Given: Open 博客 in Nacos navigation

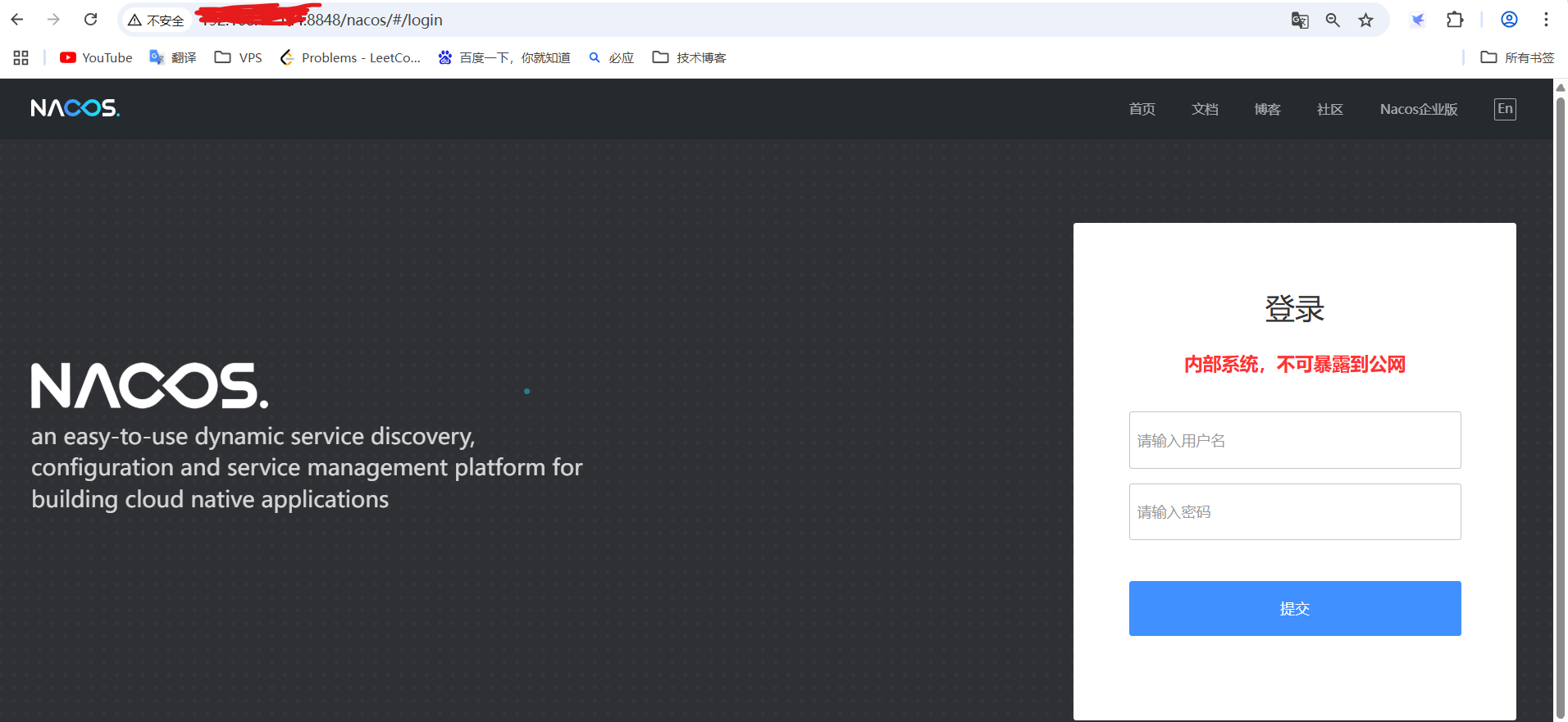Looking at the screenshot, I should pos(1267,109).
